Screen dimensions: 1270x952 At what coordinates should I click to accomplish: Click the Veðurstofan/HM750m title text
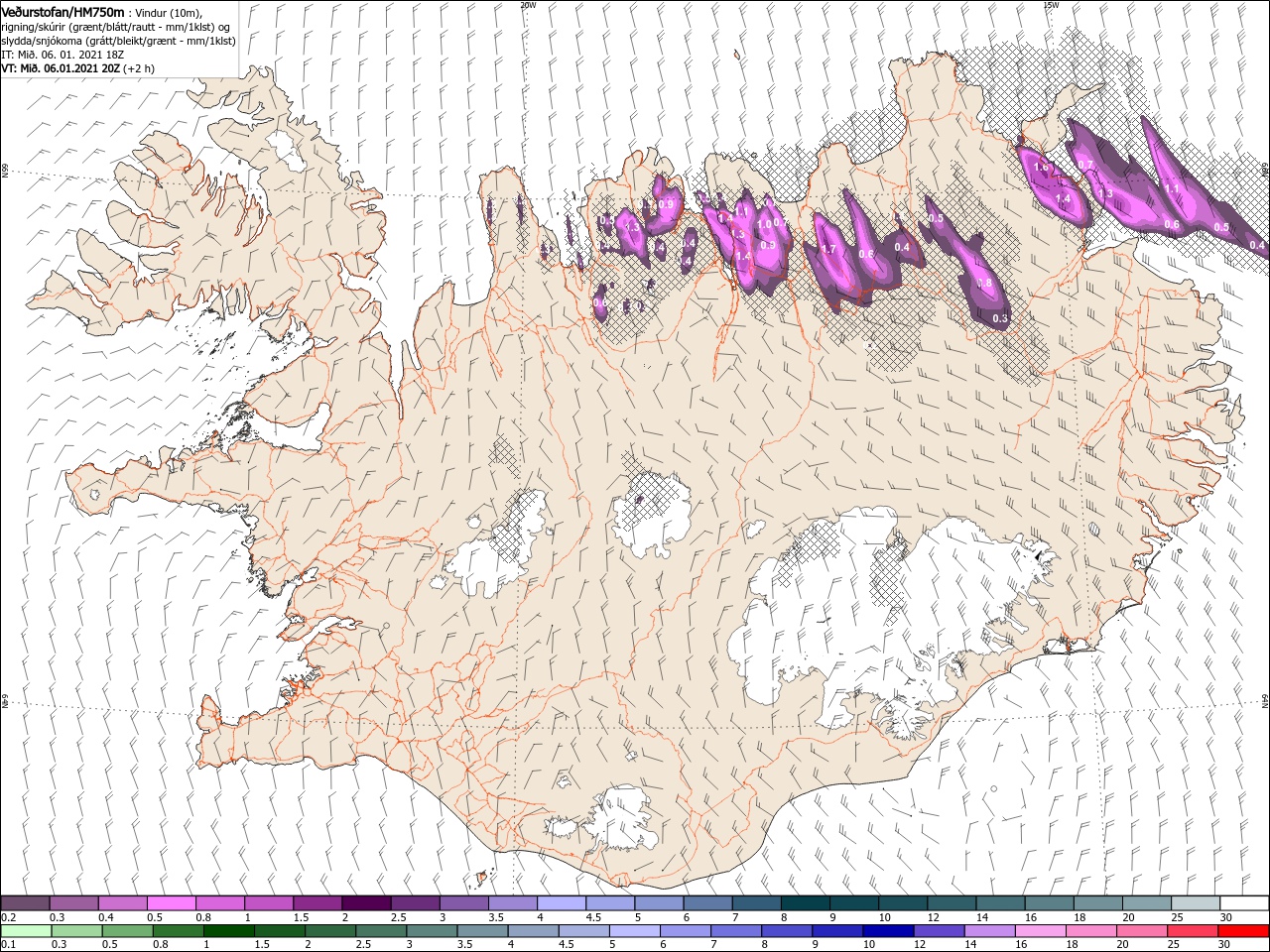[63, 11]
